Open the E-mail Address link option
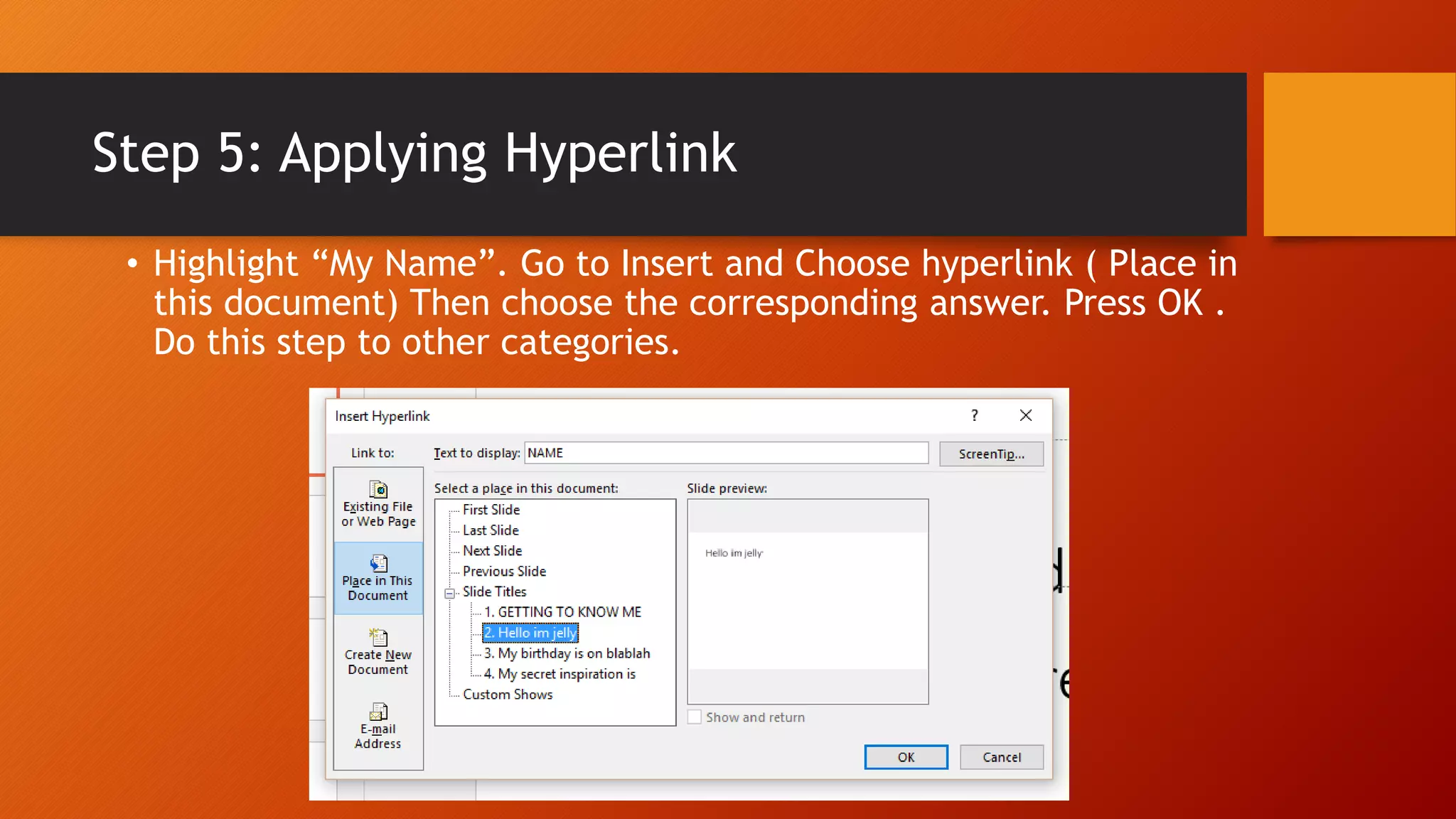 [x=378, y=726]
